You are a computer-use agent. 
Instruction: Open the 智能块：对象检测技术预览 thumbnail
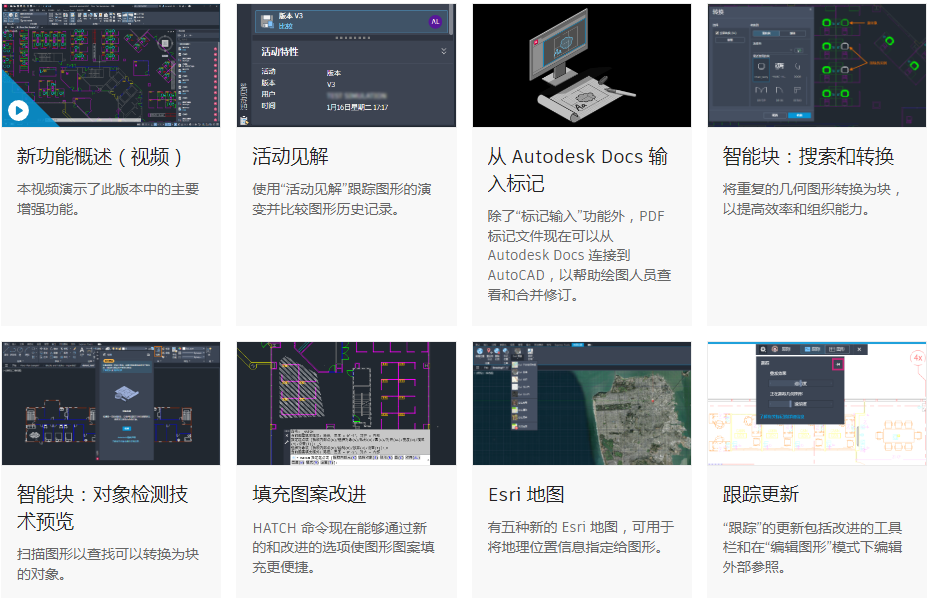point(111,403)
